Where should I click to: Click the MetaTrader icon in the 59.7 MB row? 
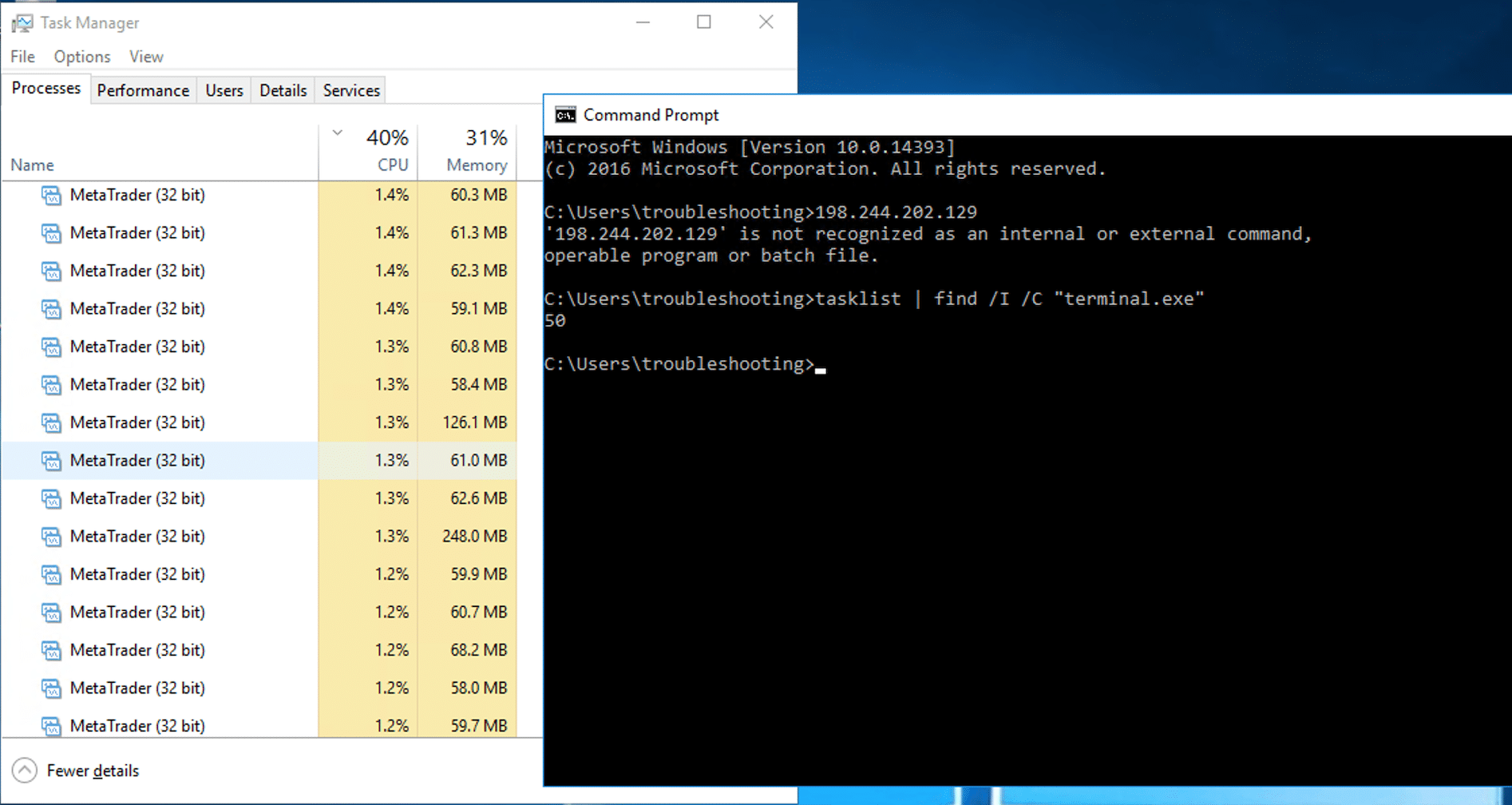point(51,727)
